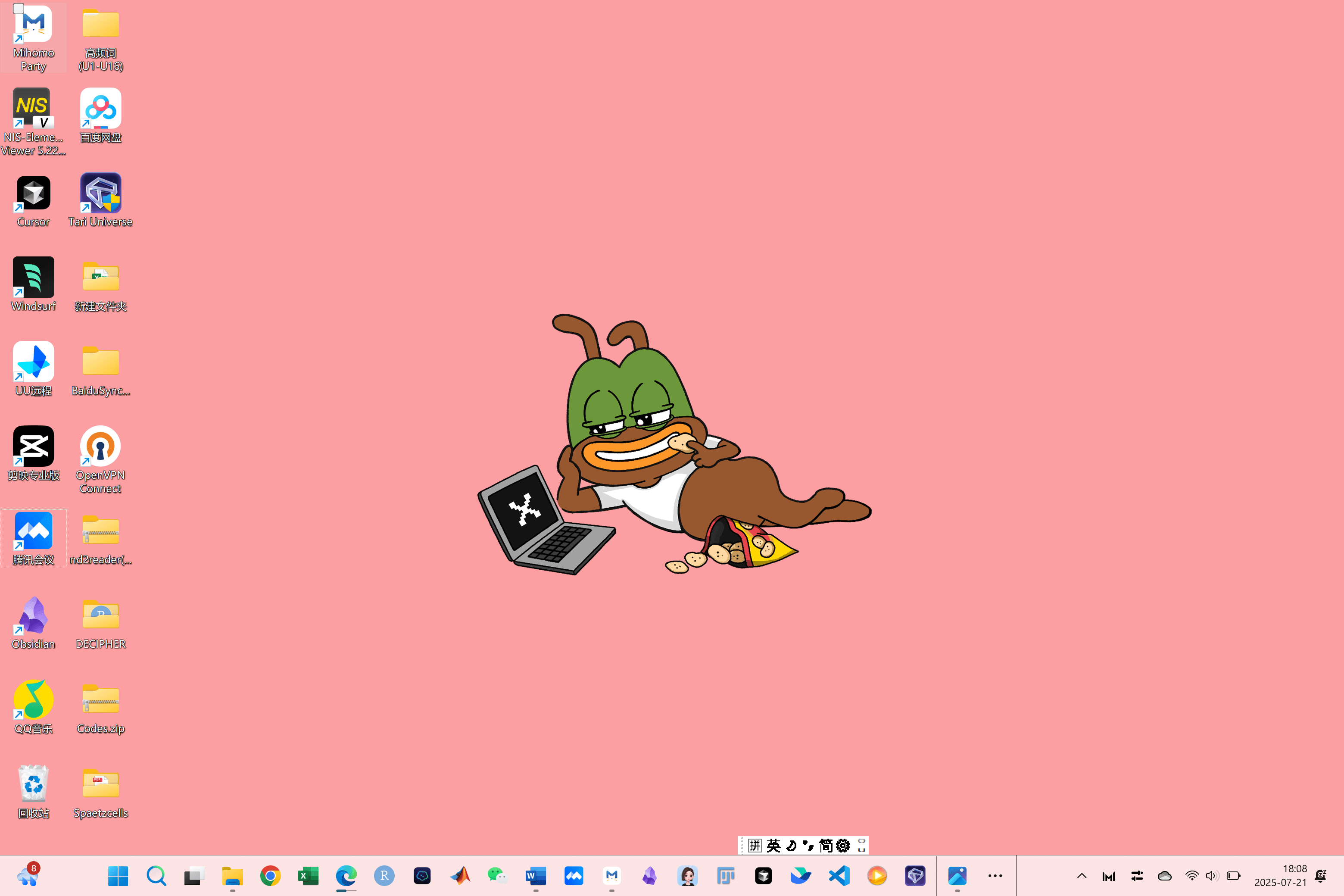Open Task View from the taskbar
1344x896 pixels.
click(x=194, y=875)
